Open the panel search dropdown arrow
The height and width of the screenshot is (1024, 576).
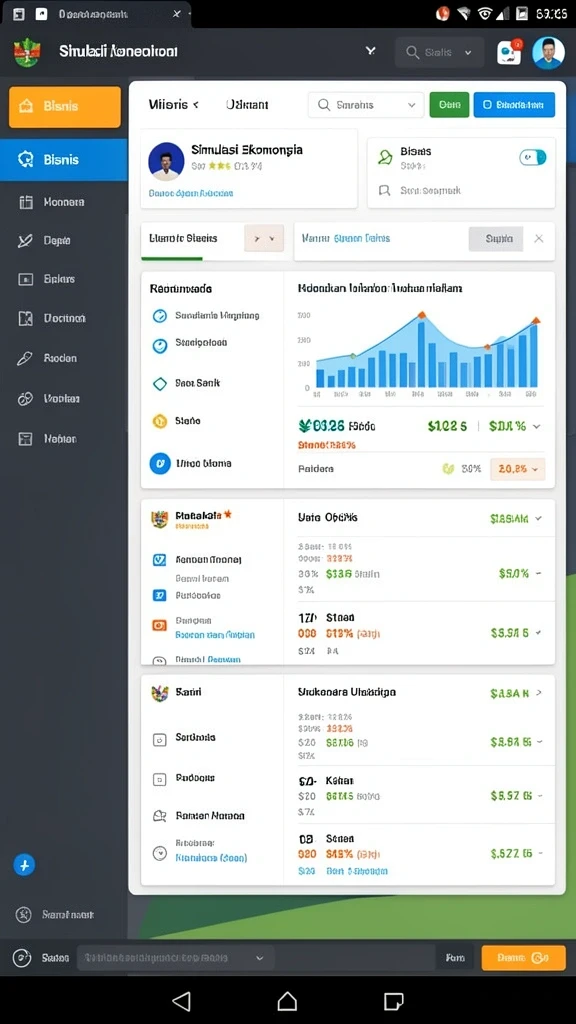pos(411,105)
